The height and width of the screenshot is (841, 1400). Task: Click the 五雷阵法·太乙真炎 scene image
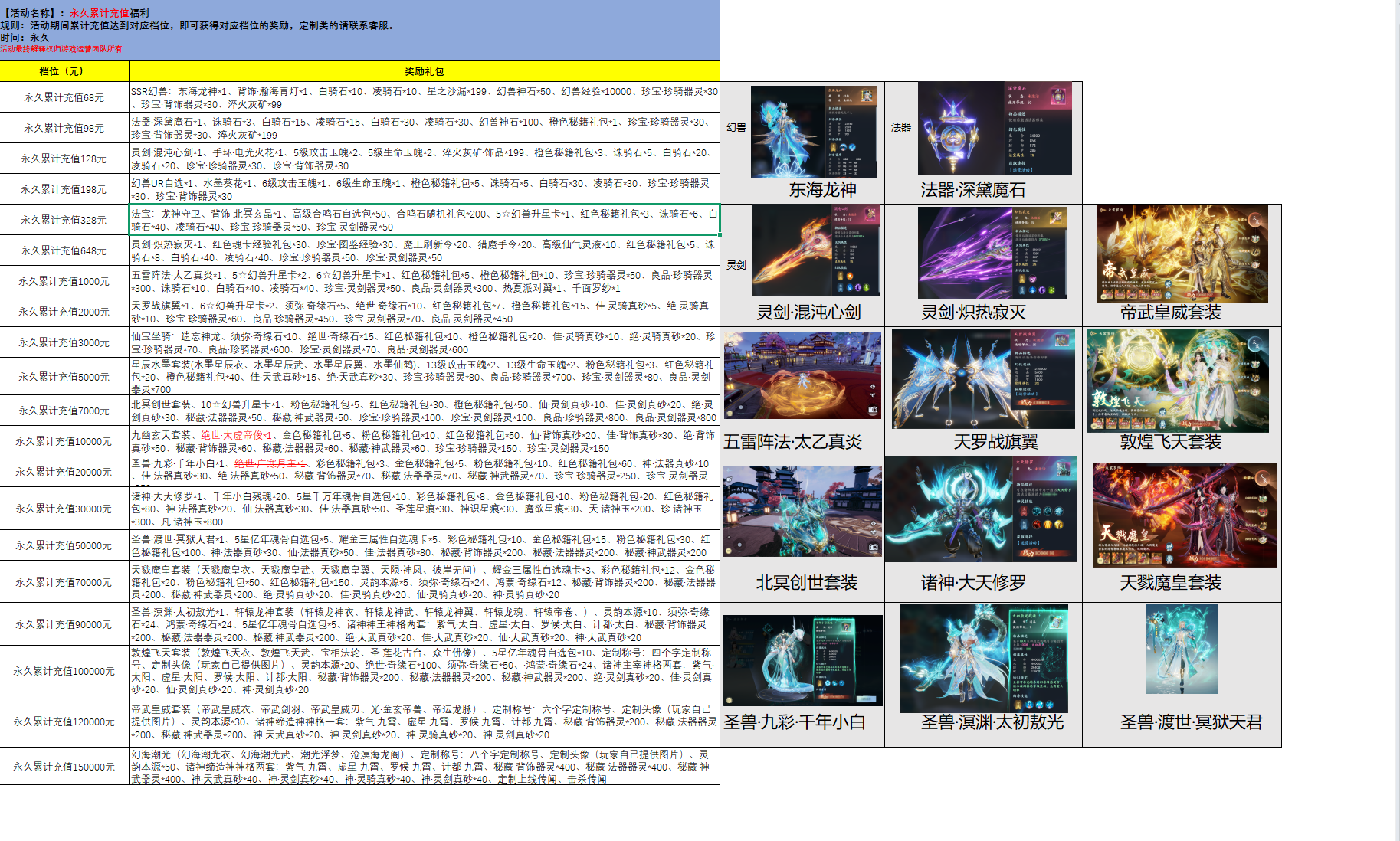[802, 375]
